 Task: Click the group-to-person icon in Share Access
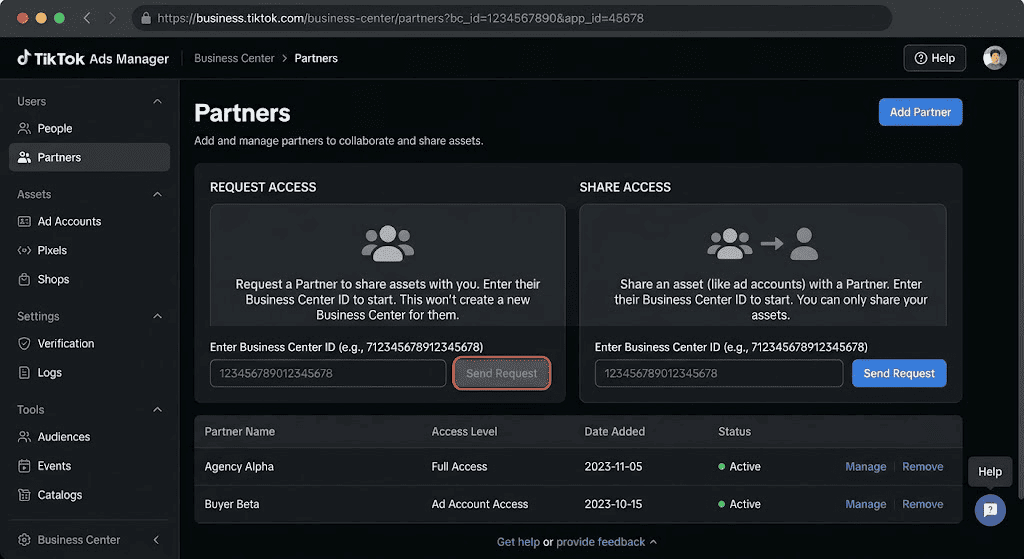pos(762,244)
